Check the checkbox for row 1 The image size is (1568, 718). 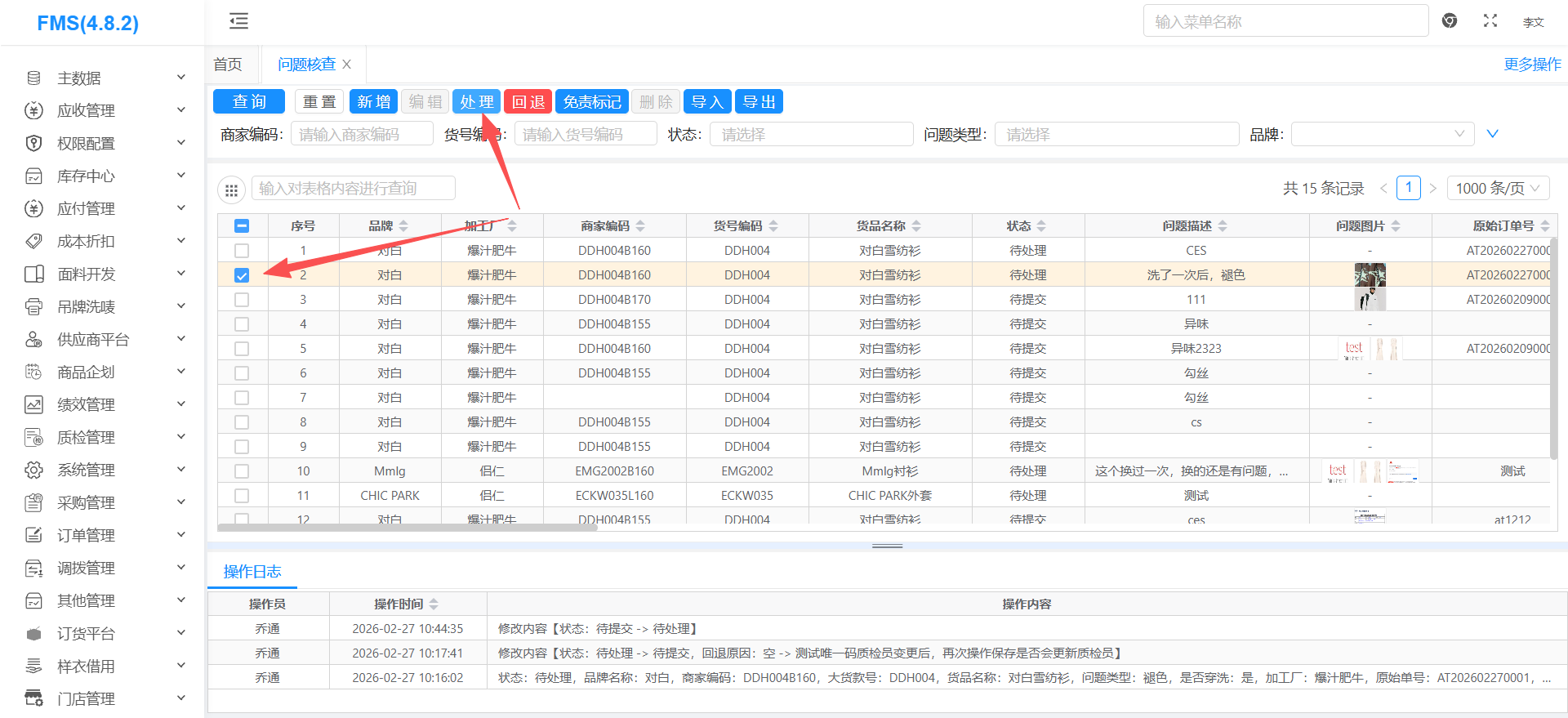242,251
